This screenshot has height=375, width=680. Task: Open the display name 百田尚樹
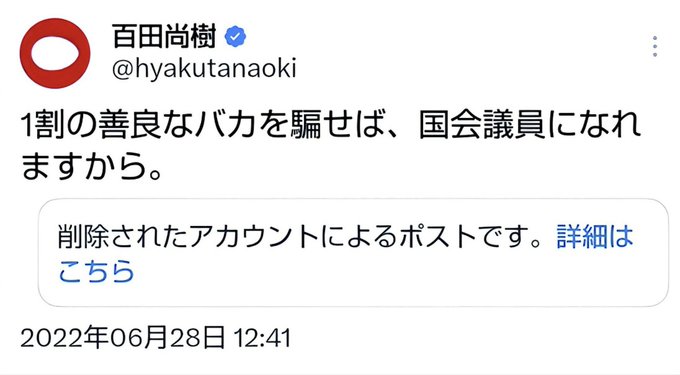pyautogui.click(x=164, y=36)
